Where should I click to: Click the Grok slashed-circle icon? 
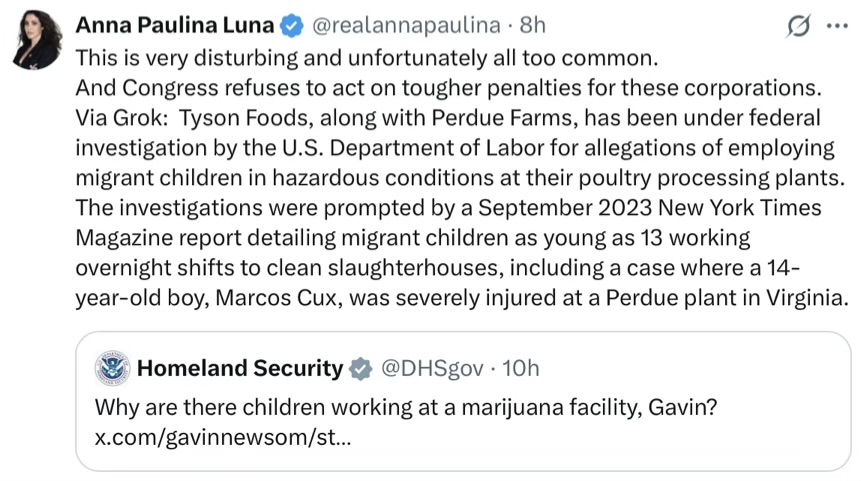[797, 26]
